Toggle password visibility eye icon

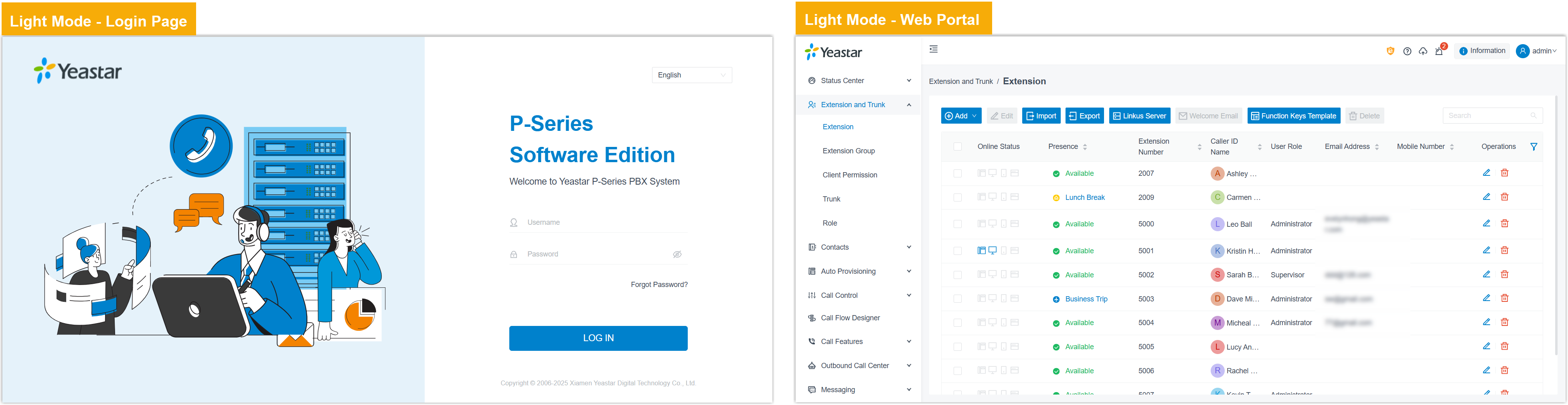[677, 254]
